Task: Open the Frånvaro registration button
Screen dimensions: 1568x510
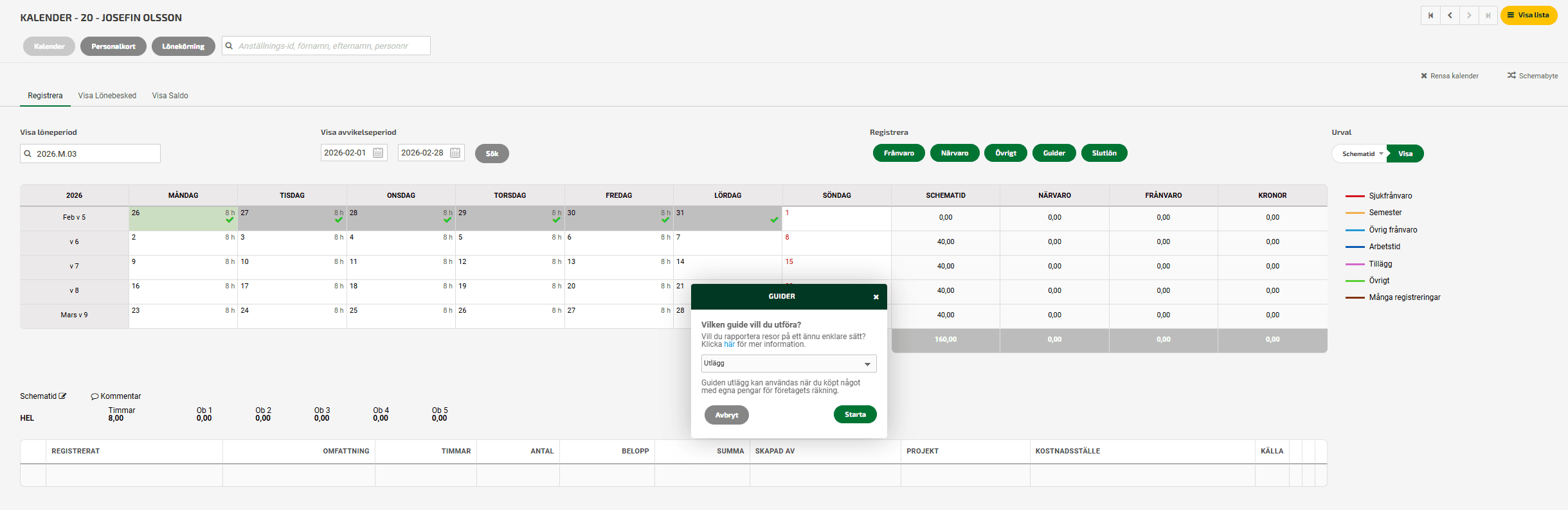Action: click(x=898, y=154)
